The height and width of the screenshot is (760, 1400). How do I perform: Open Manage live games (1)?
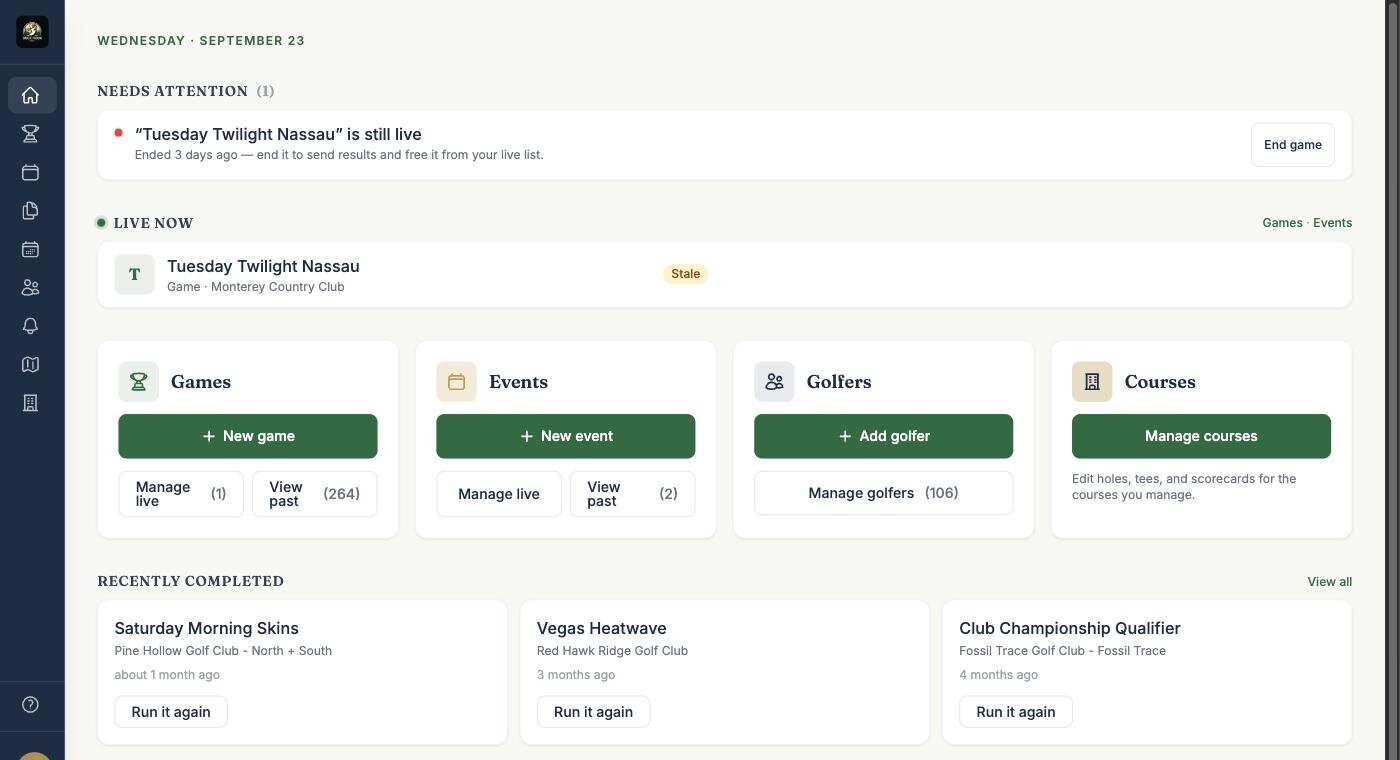coord(181,494)
